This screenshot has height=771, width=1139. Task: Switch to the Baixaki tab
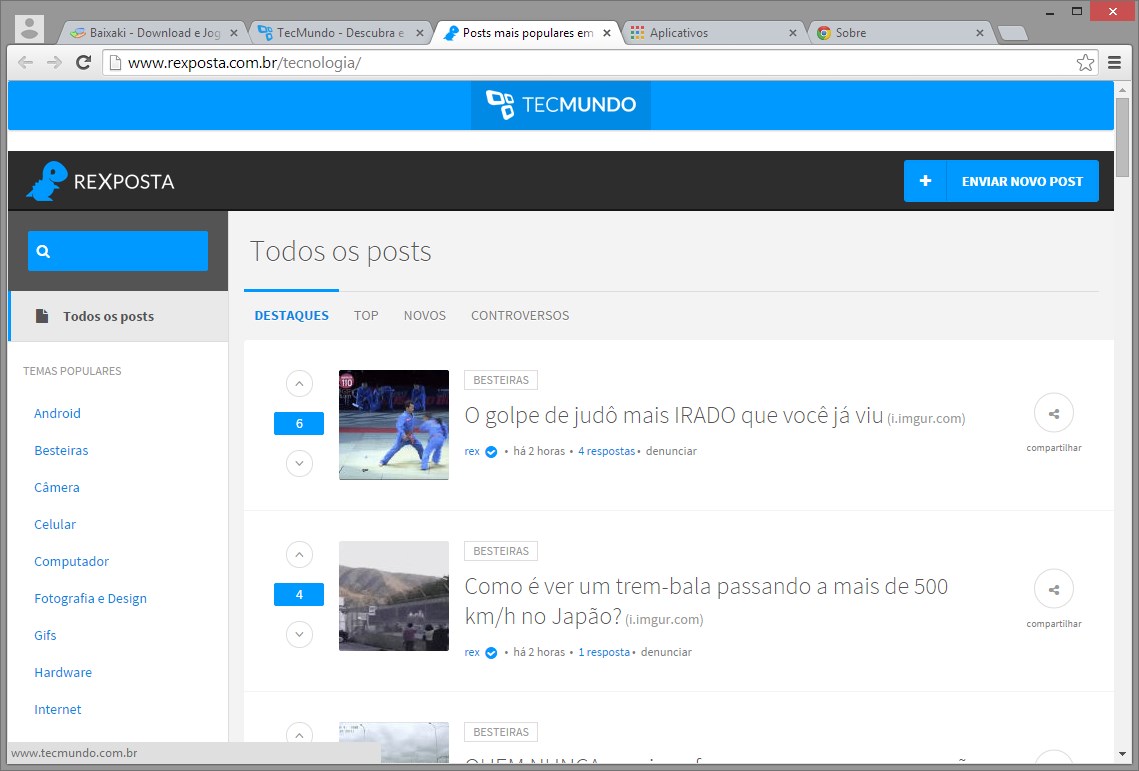pos(154,33)
